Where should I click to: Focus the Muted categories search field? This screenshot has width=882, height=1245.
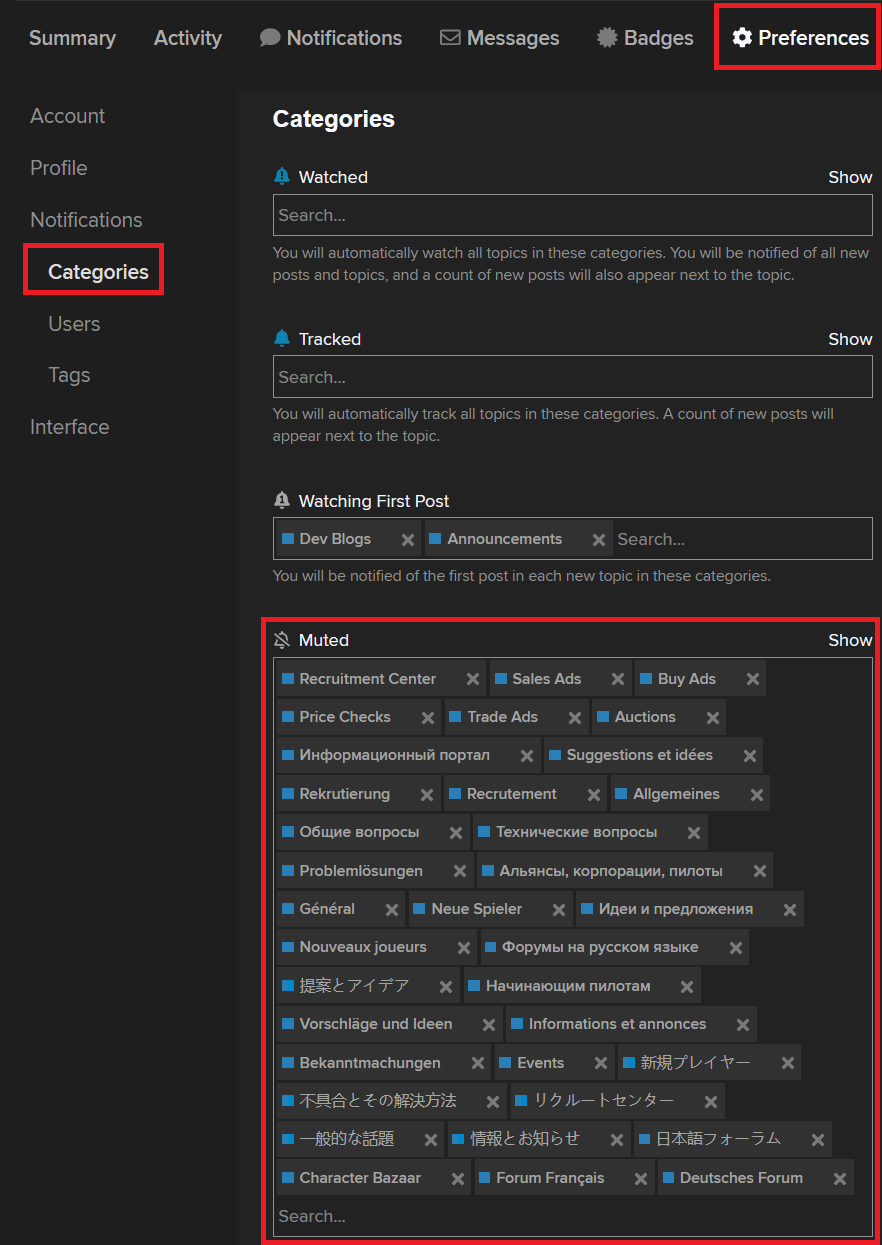pyautogui.click(x=573, y=1217)
